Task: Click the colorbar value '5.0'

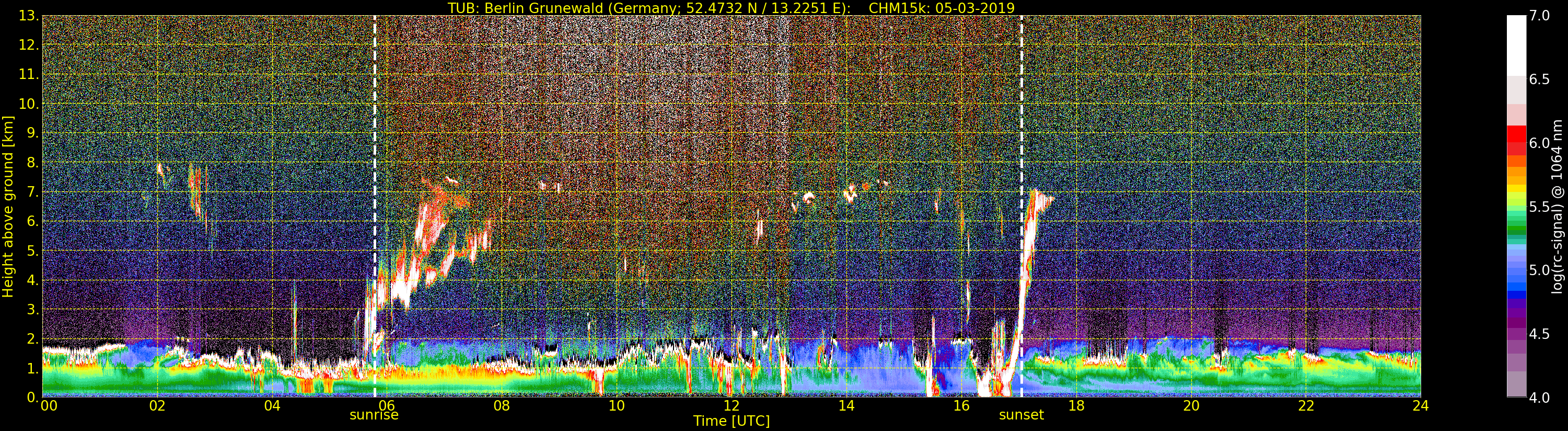Action: pyautogui.click(x=1539, y=270)
